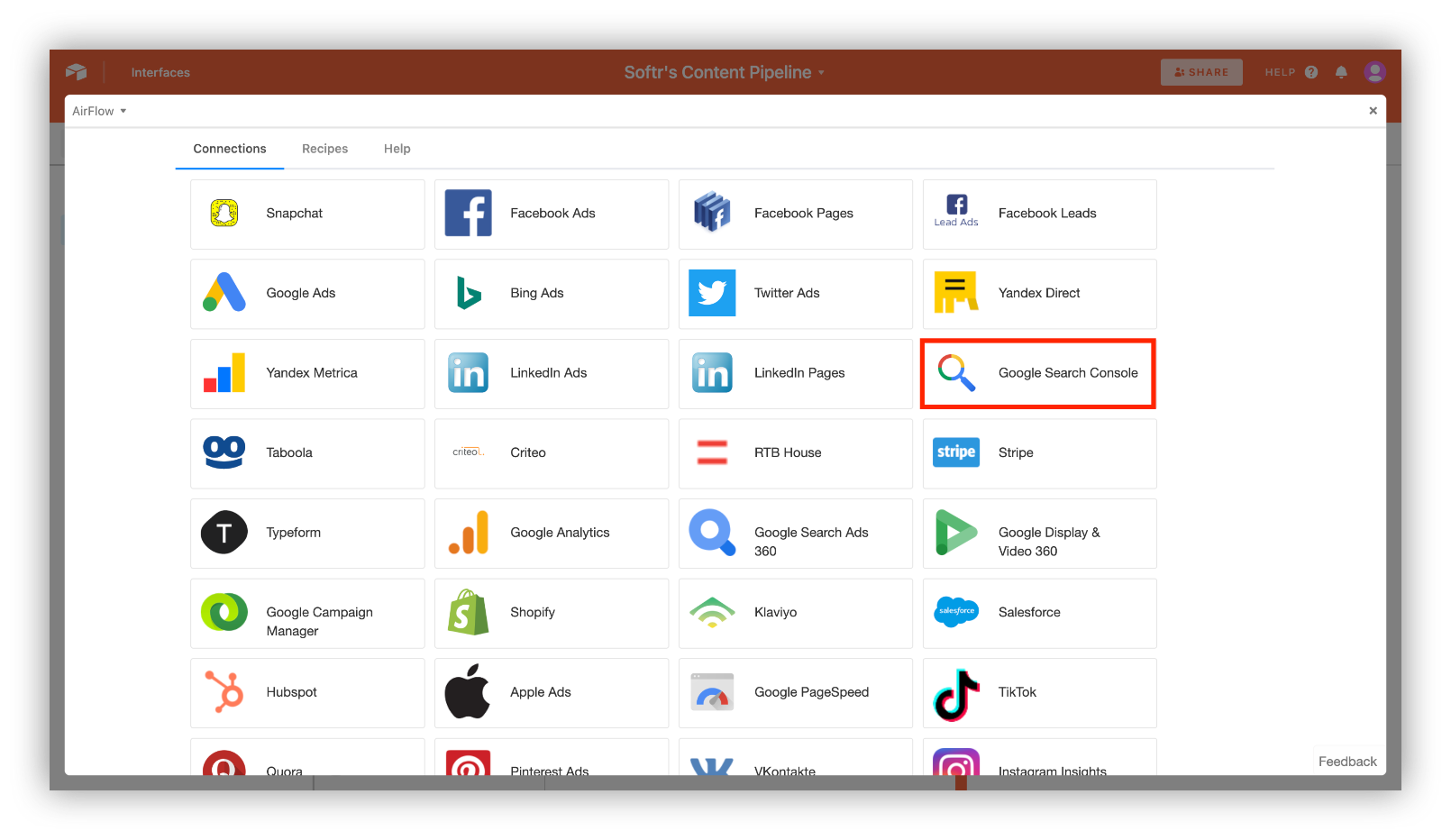Switch to the Recipes tab

324,149
